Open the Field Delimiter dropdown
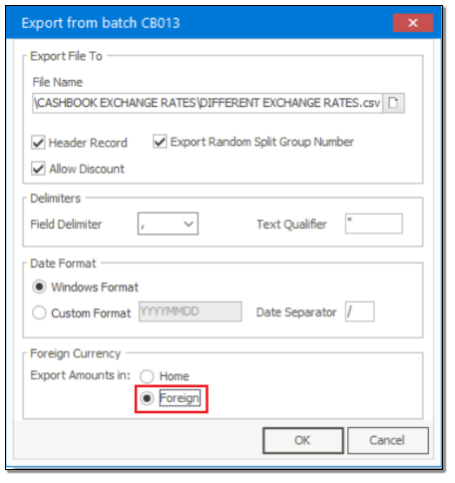The image size is (455, 483). [168, 224]
